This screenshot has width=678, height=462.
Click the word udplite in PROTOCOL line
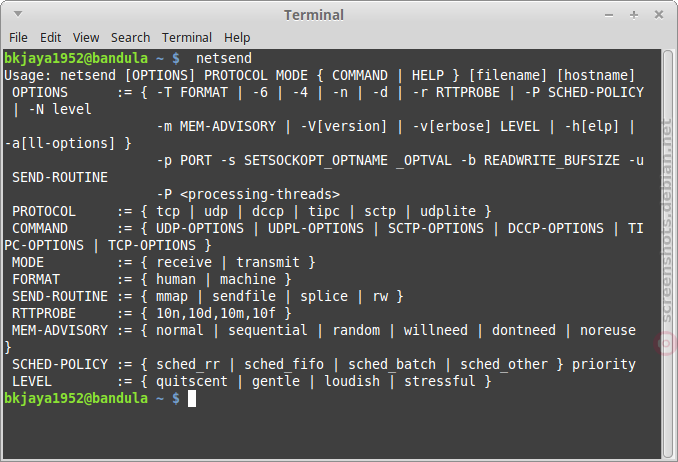(x=448, y=211)
